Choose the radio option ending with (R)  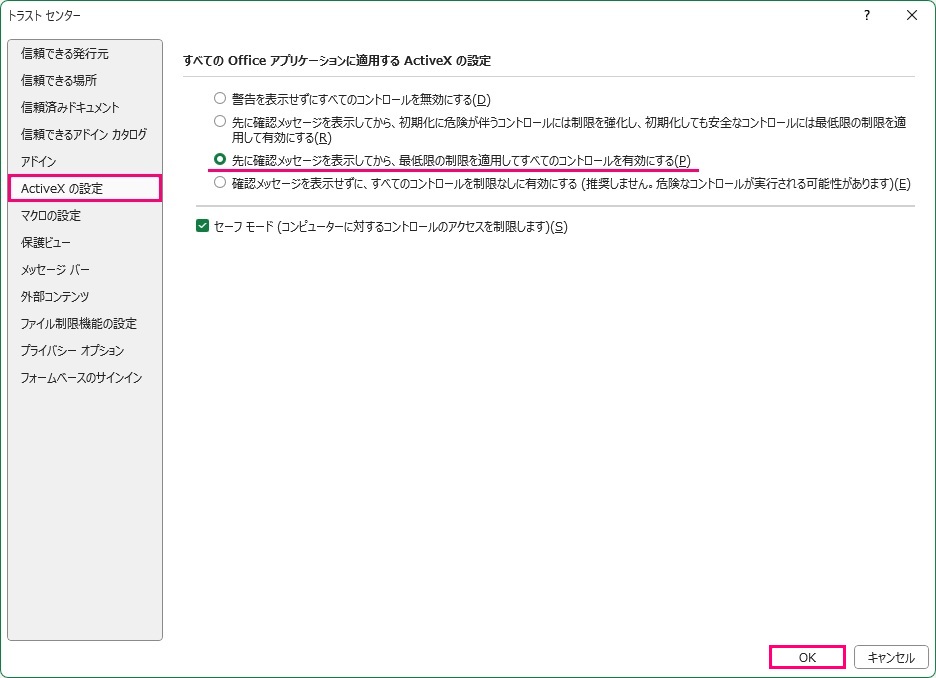(x=220, y=122)
